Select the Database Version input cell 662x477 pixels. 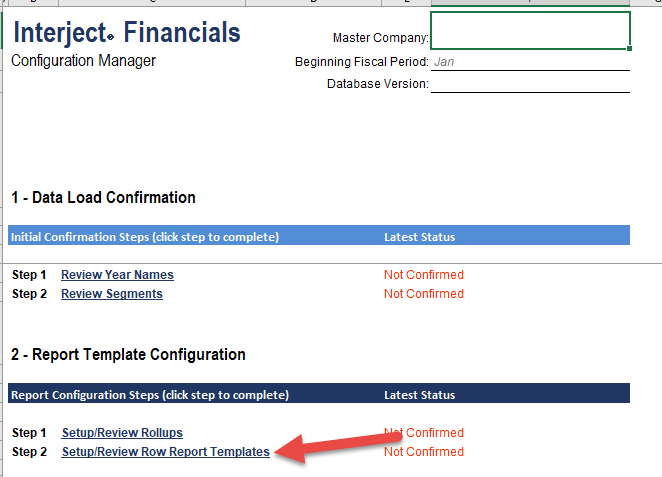coord(530,84)
